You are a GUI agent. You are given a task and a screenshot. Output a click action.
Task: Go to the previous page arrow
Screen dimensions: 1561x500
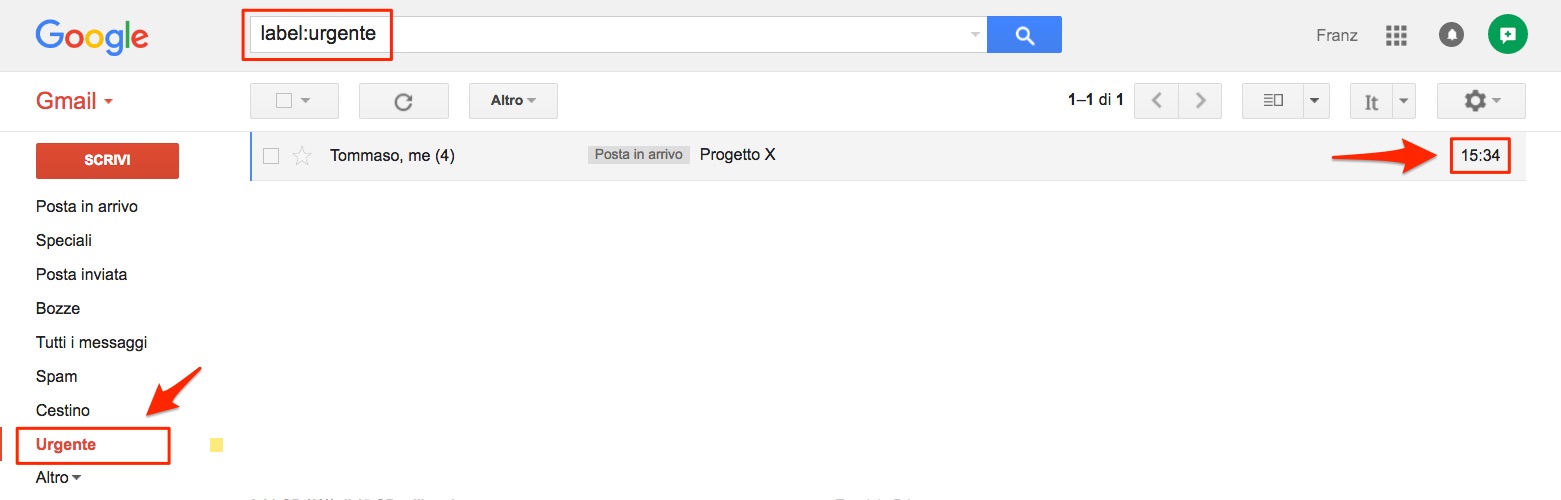[1157, 101]
